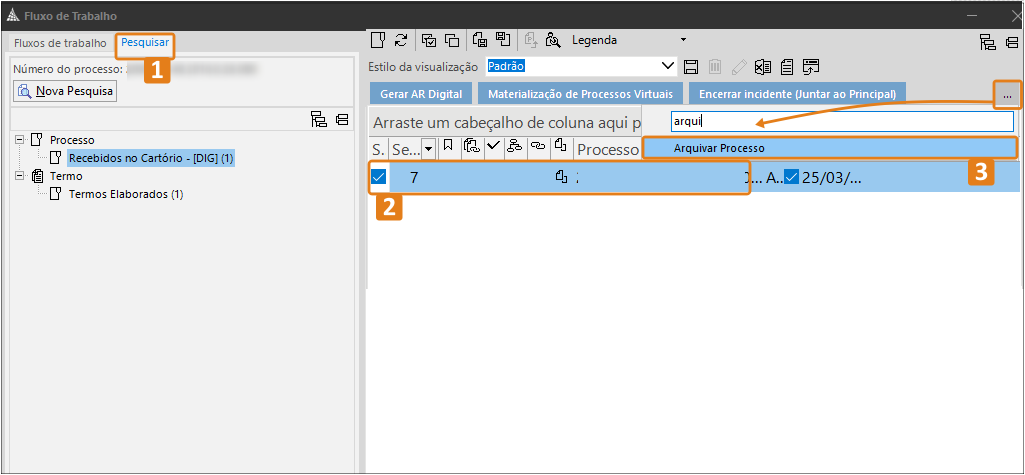Open the Estilo da visualização dropdown
Viewport: 1025px width, 475px height.
(669, 67)
